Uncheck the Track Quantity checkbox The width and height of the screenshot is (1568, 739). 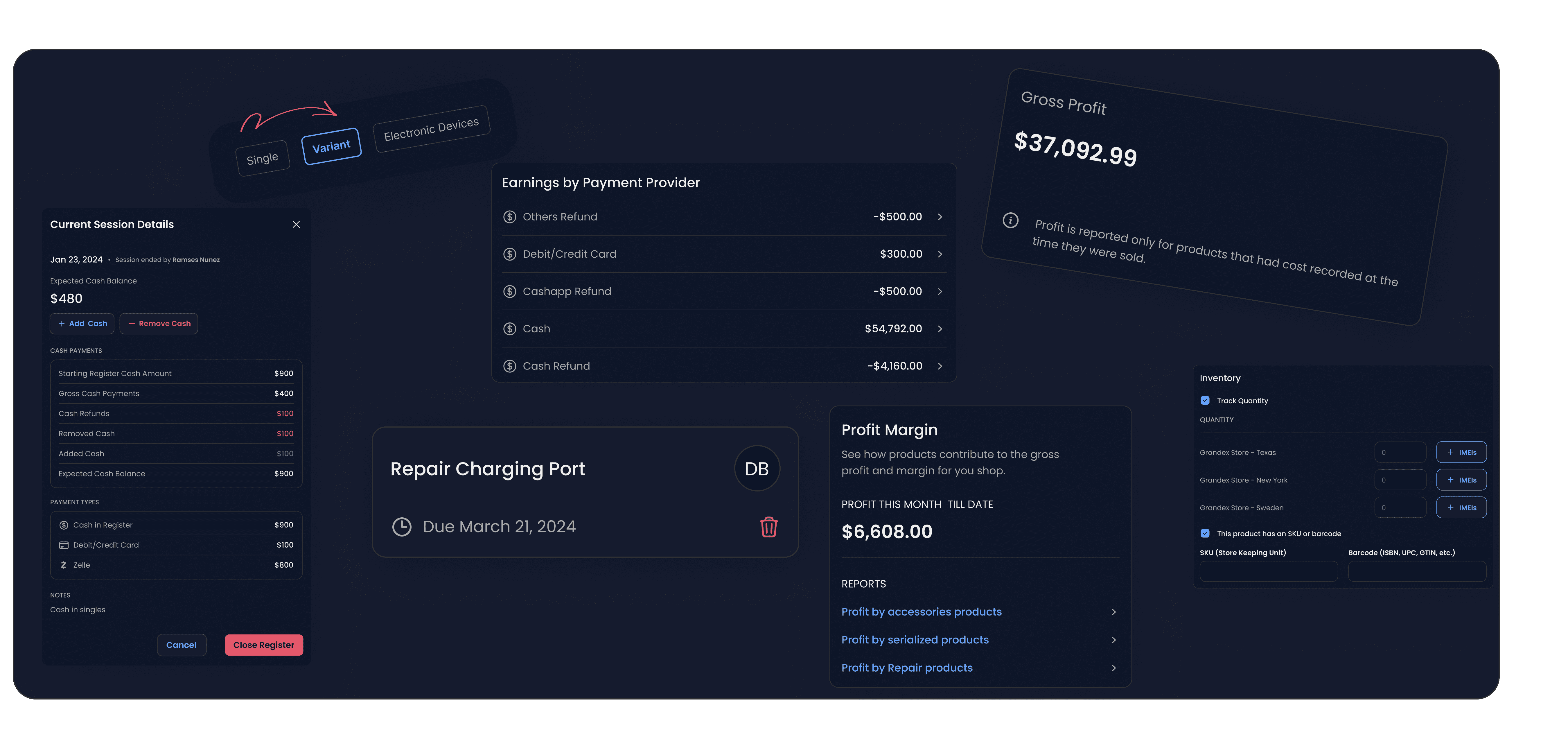[x=1205, y=401]
